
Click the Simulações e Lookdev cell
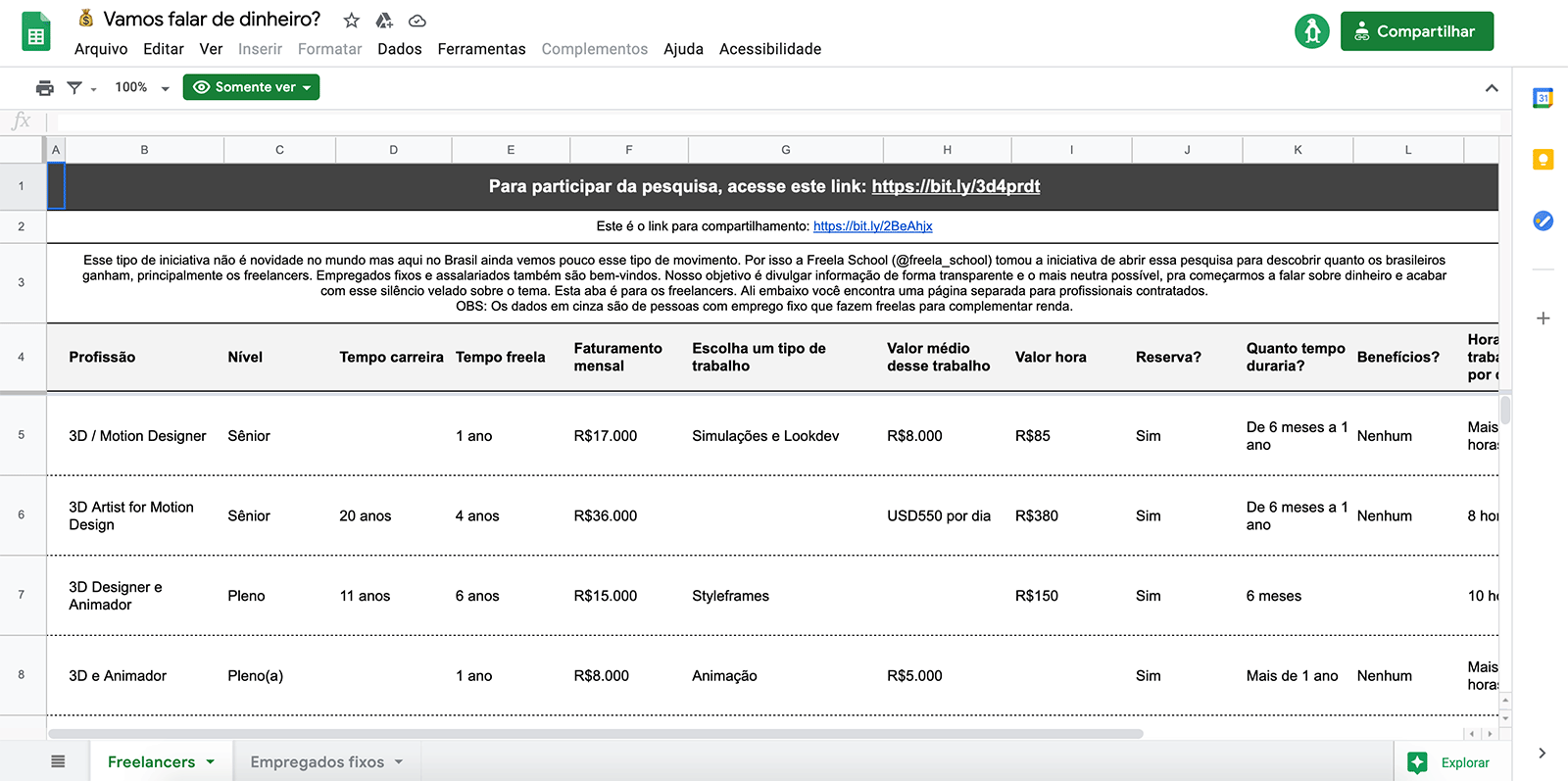tap(786, 436)
